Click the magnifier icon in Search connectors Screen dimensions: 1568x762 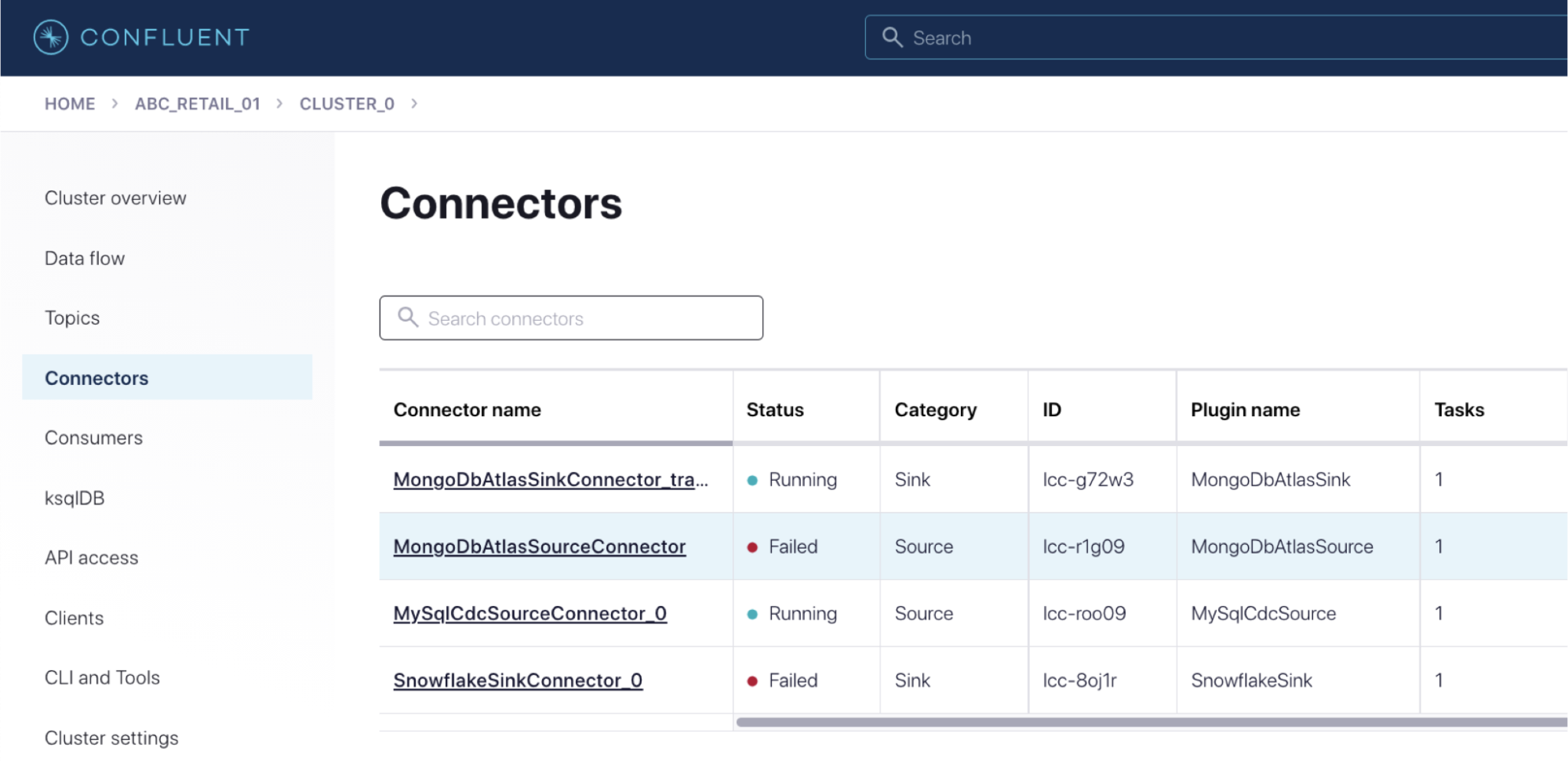(408, 317)
